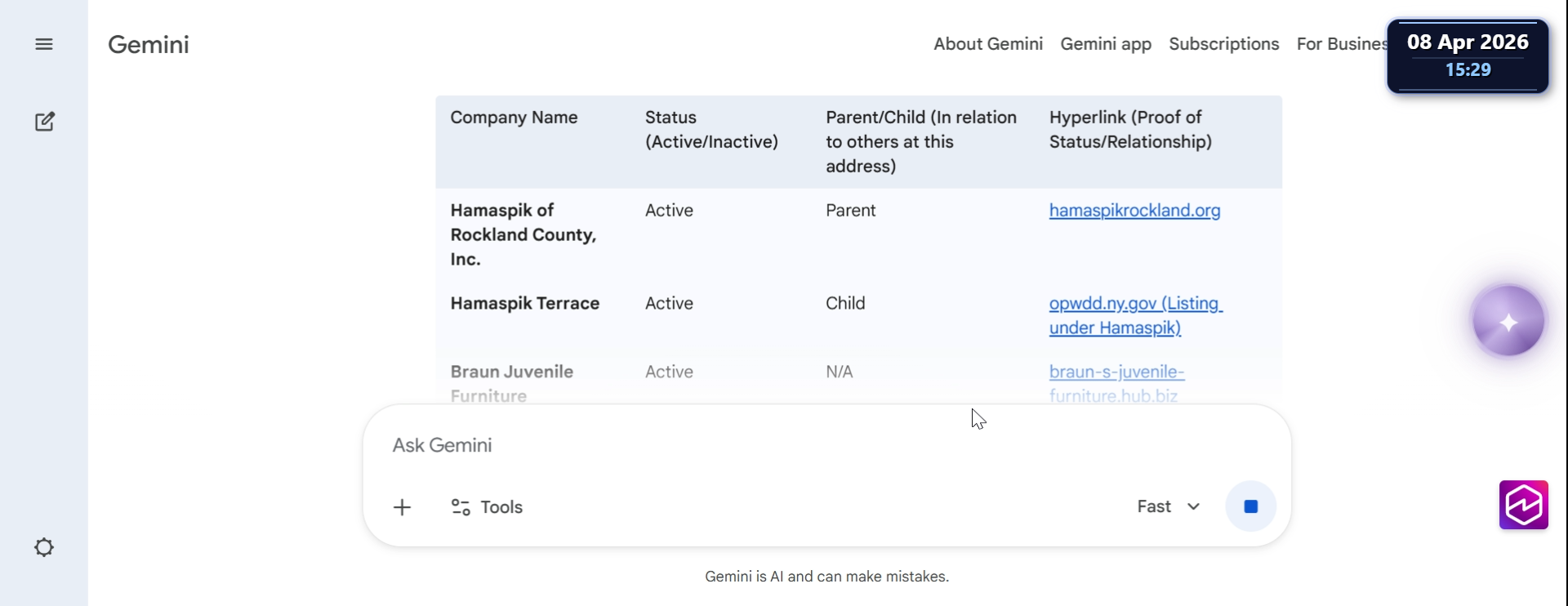
Task: Expand the Fast model selector
Action: coord(1169,507)
